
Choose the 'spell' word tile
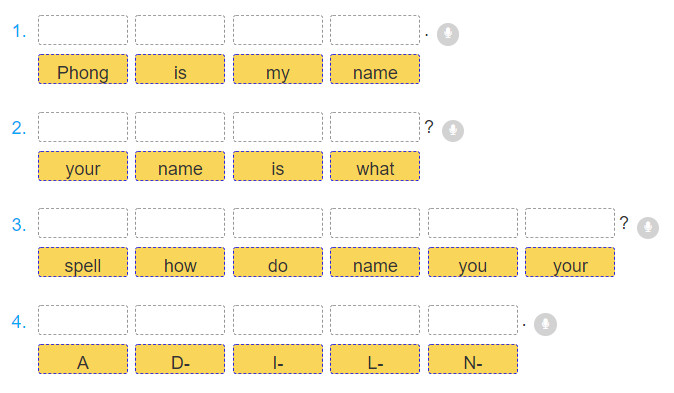[83, 262]
